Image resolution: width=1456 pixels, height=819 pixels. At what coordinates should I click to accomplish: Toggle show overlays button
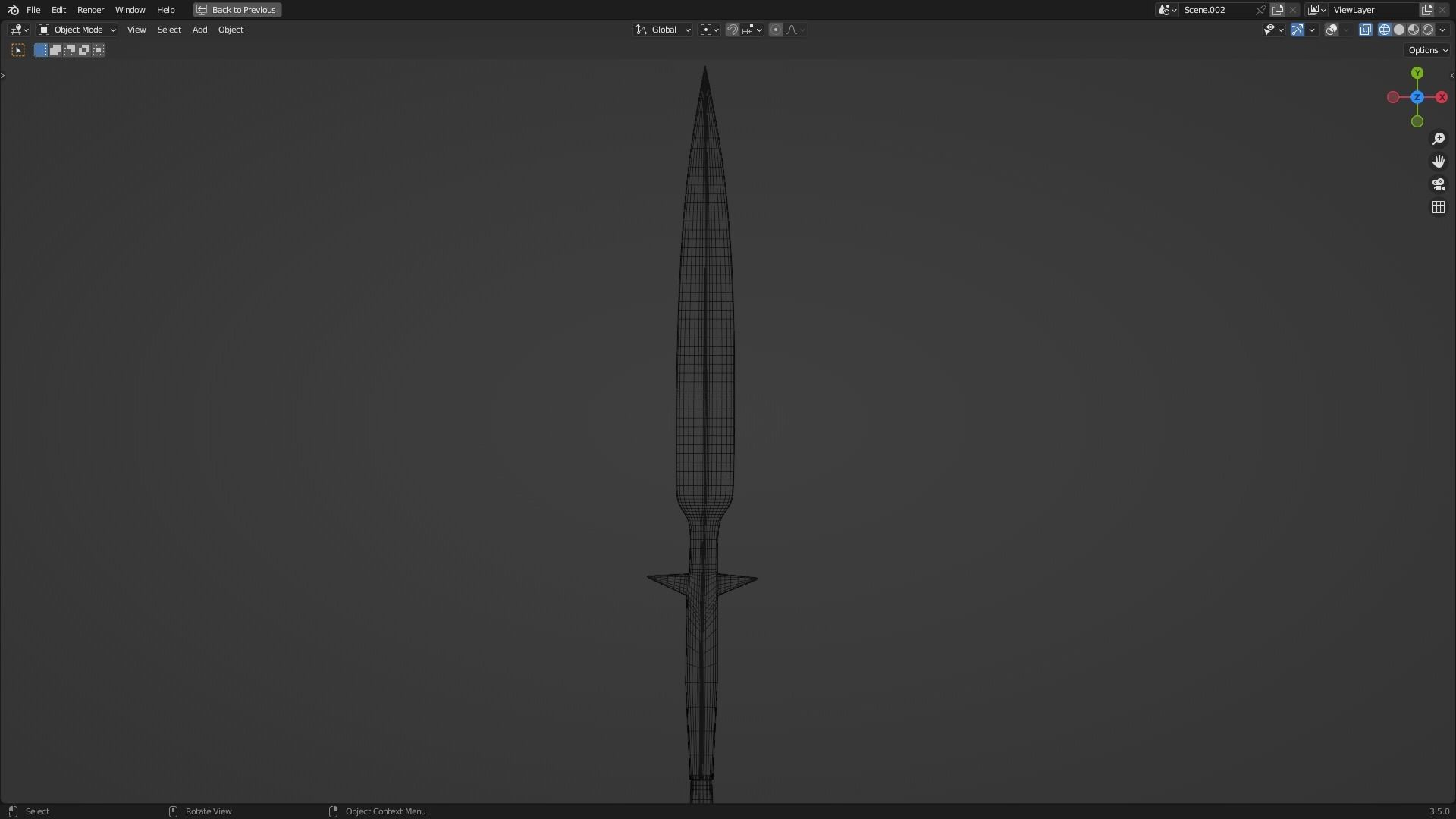click(x=1332, y=30)
